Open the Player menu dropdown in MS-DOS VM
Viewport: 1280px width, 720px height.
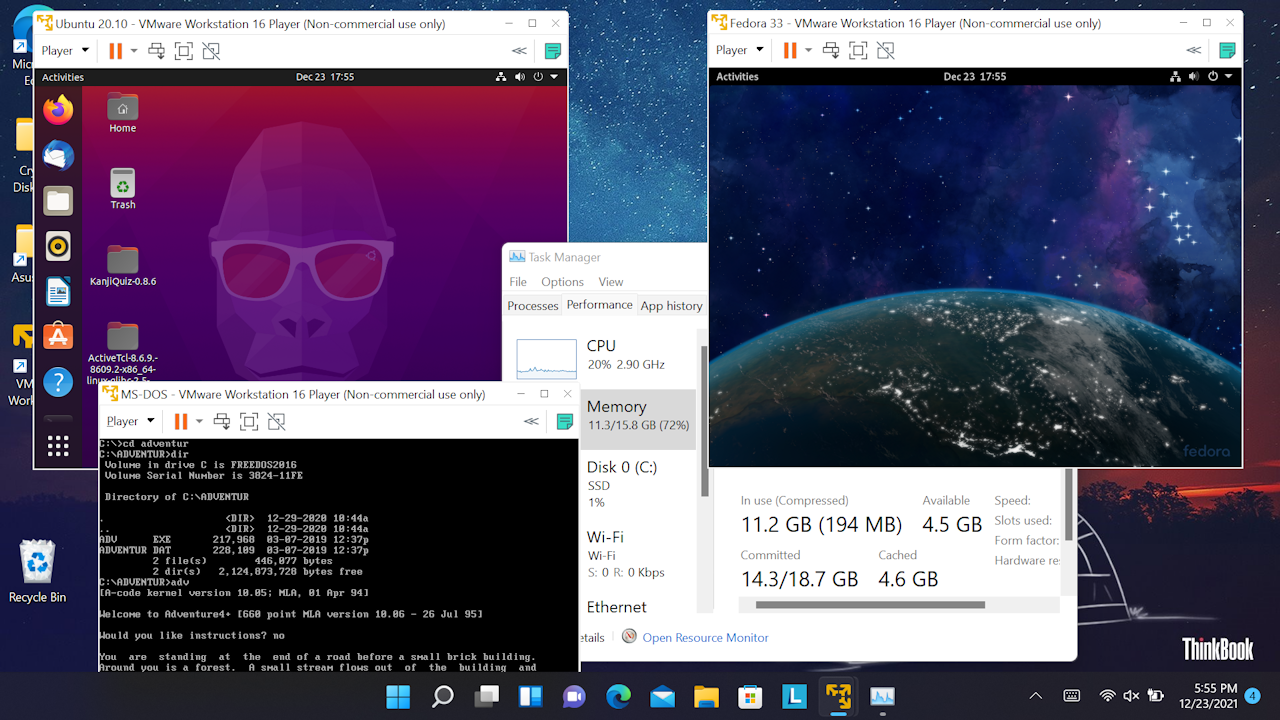click(x=131, y=421)
